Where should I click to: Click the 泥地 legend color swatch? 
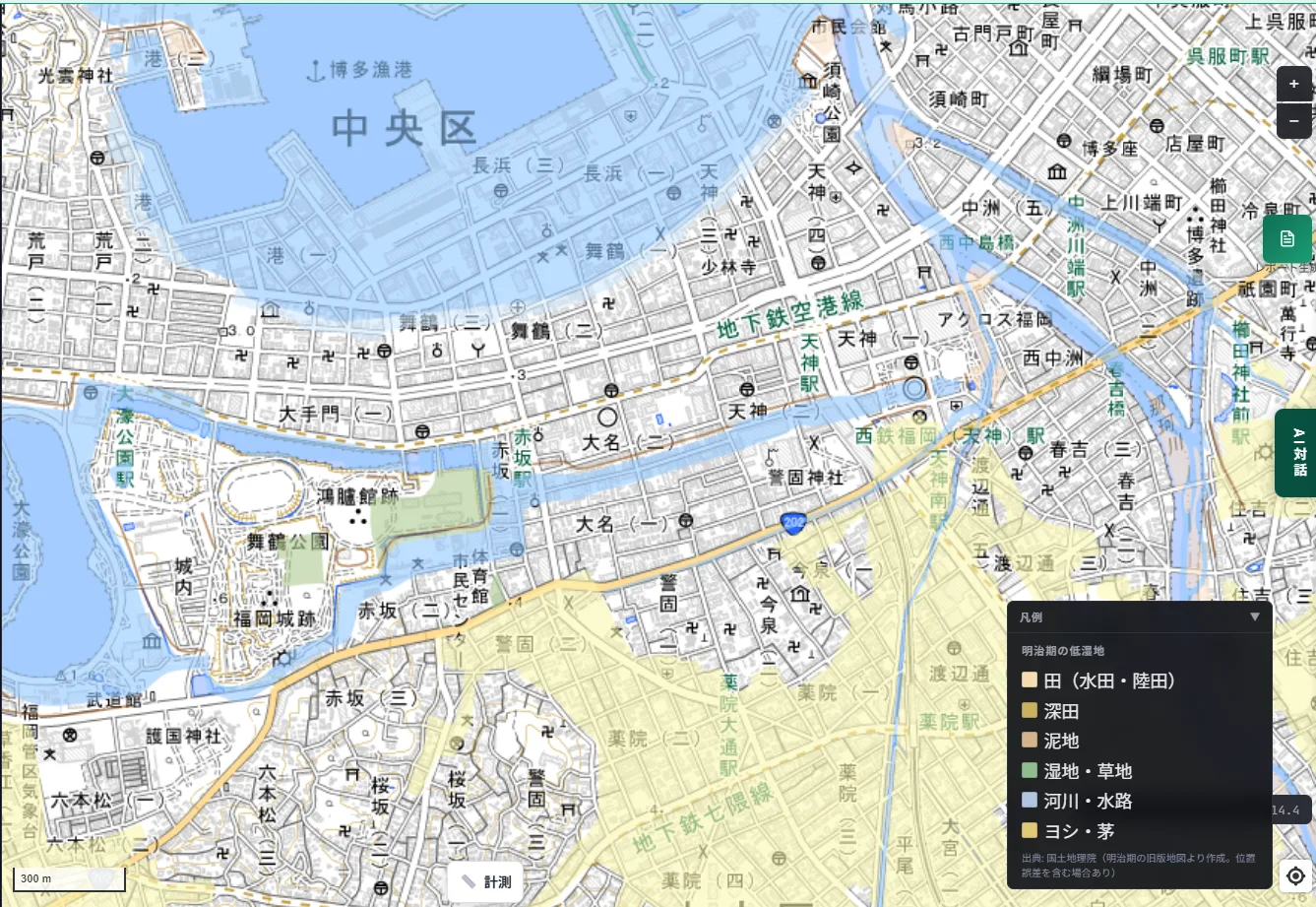(x=1030, y=741)
